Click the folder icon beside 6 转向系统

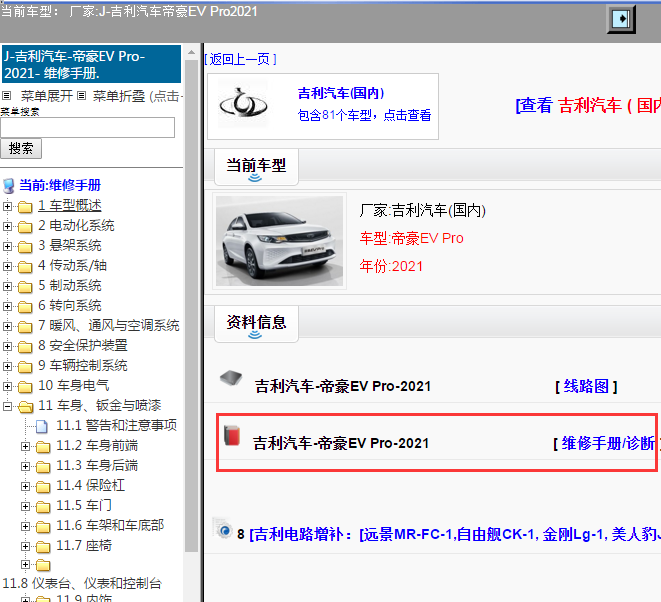pyautogui.click(x=25, y=306)
